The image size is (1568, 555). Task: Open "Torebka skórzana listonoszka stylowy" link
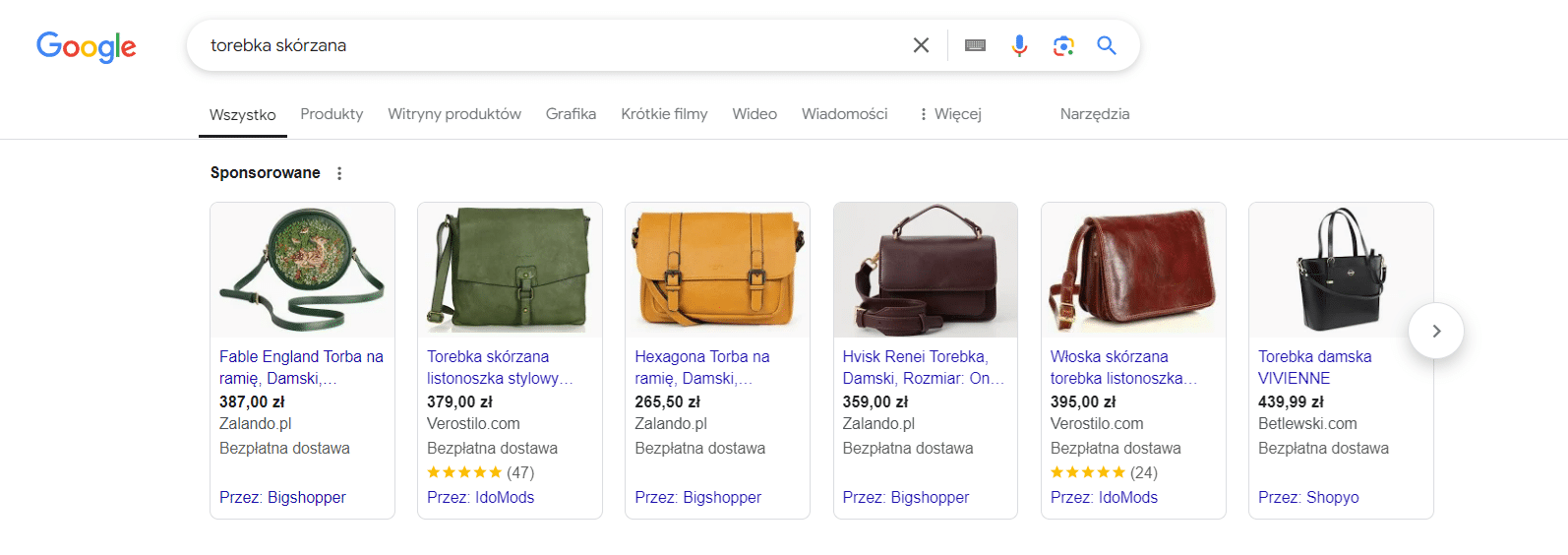click(x=500, y=367)
